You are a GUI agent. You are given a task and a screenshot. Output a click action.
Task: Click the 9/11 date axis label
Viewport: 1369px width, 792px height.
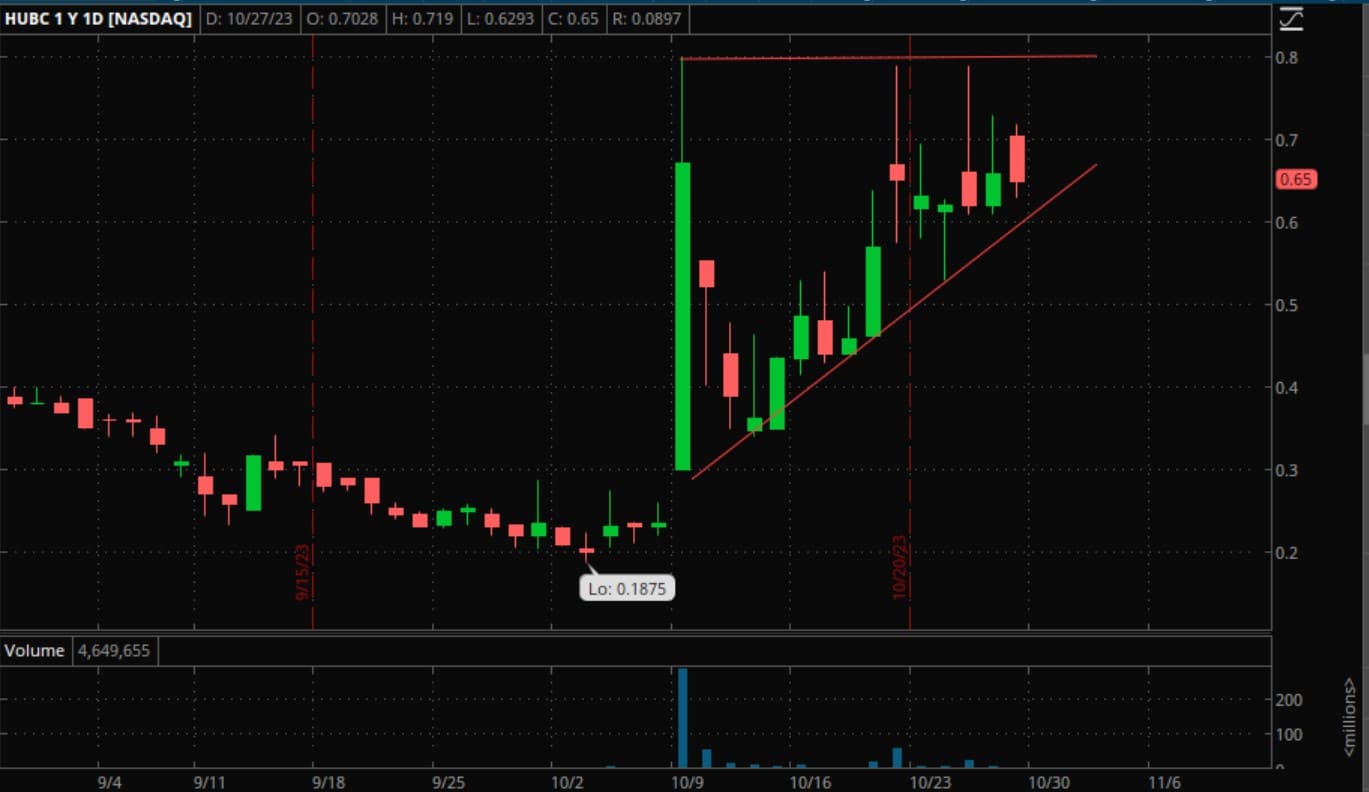pos(209,782)
